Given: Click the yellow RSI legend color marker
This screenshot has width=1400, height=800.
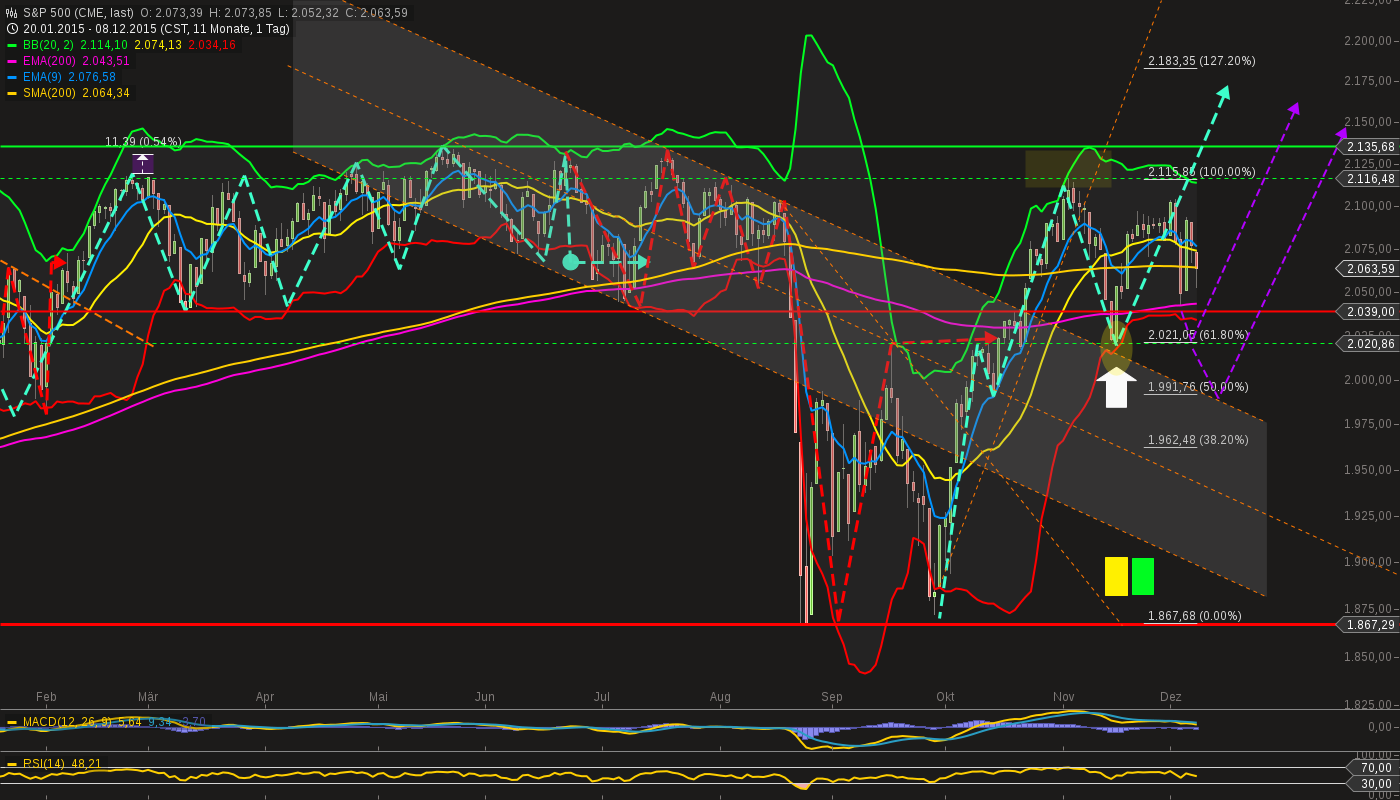Looking at the screenshot, I should (12, 764).
